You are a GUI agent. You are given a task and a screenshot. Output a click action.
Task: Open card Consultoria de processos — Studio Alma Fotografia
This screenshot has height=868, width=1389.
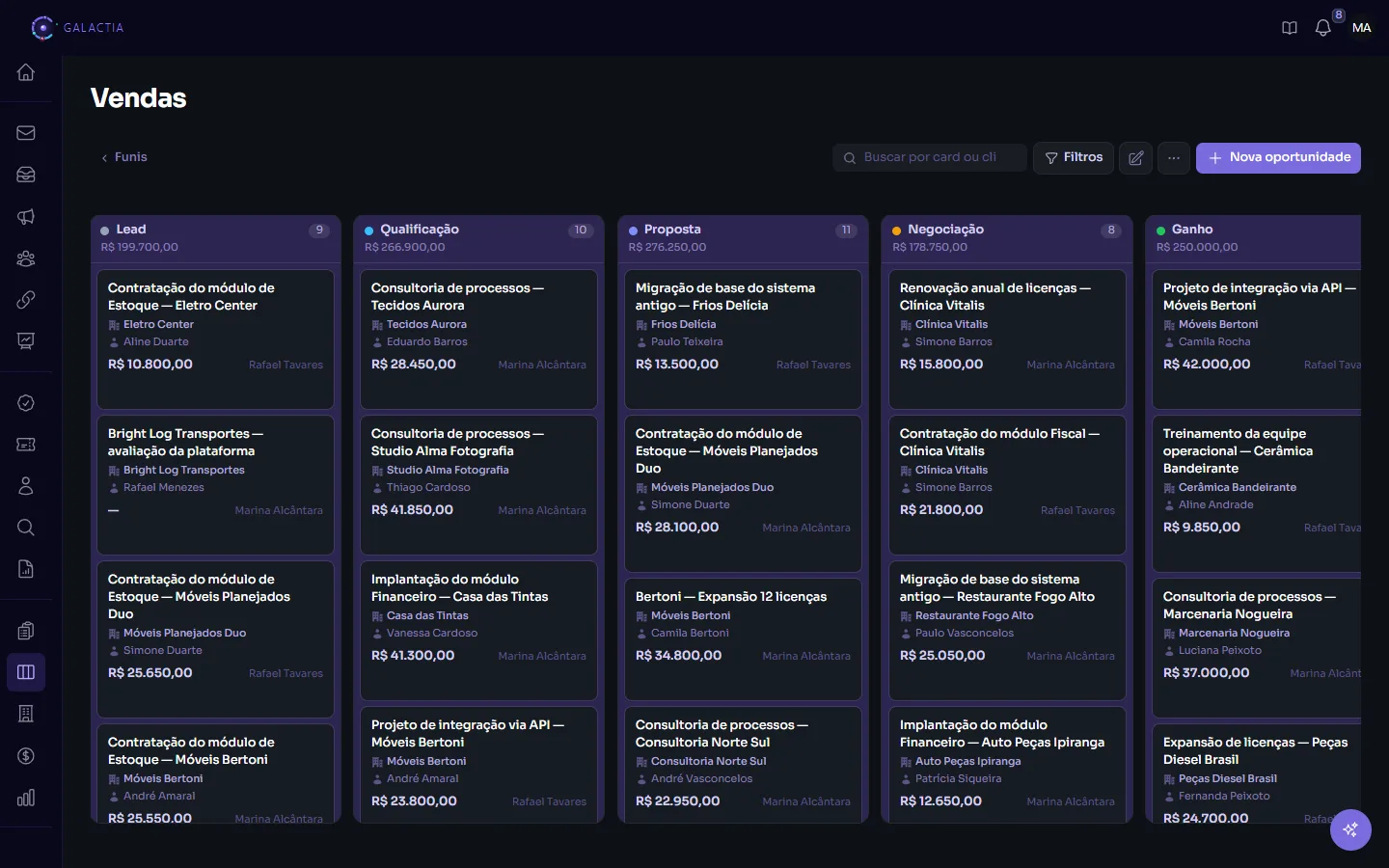tap(479, 485)
